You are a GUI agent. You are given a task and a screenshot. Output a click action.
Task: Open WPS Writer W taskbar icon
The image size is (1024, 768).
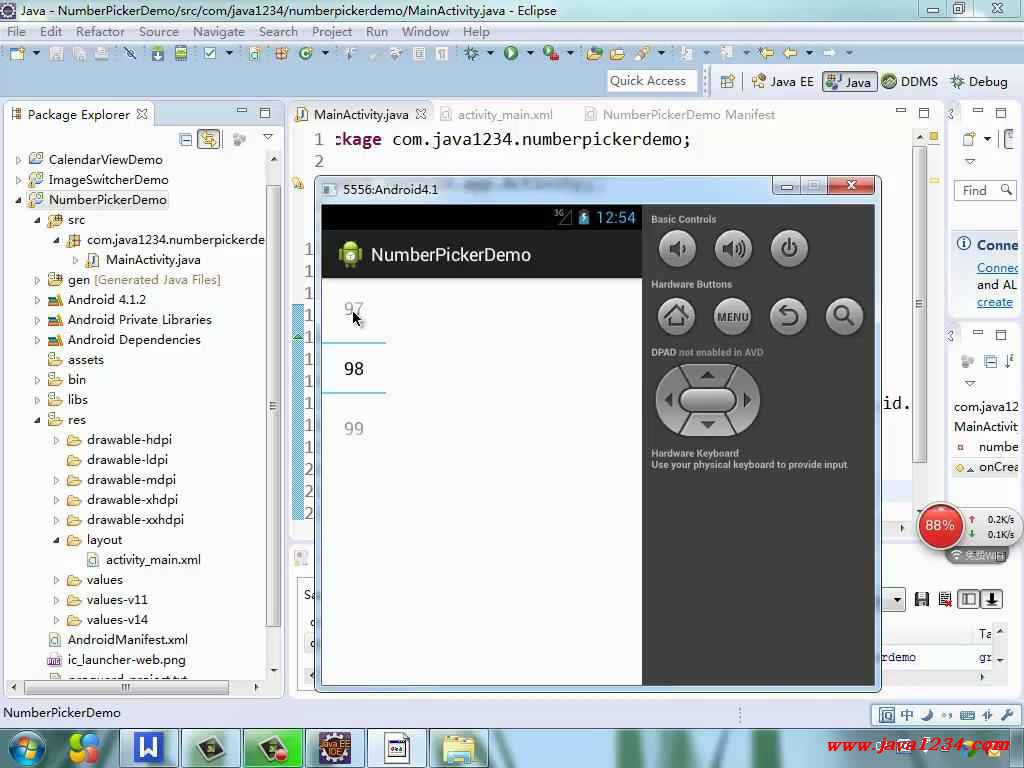pyautogui.click(x=148, y=748)
